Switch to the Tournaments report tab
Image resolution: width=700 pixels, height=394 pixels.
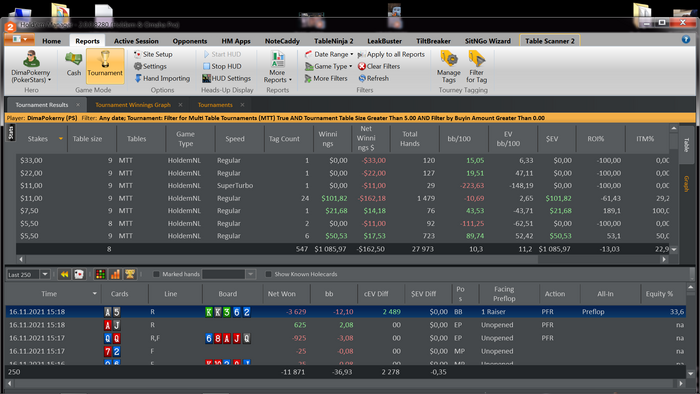215,105
